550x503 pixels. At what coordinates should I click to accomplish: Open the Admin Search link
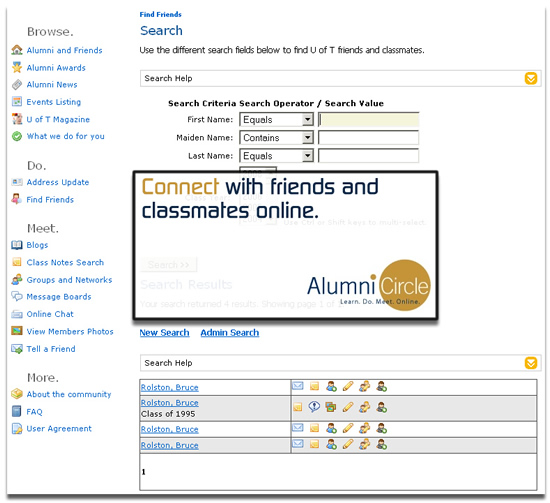230,333
